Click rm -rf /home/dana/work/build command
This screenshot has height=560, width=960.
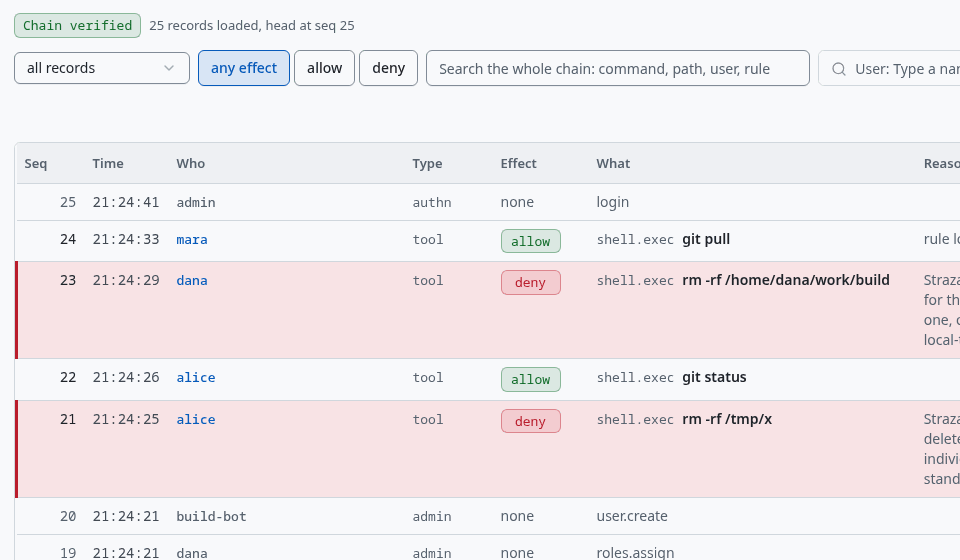tap(786, 280)
